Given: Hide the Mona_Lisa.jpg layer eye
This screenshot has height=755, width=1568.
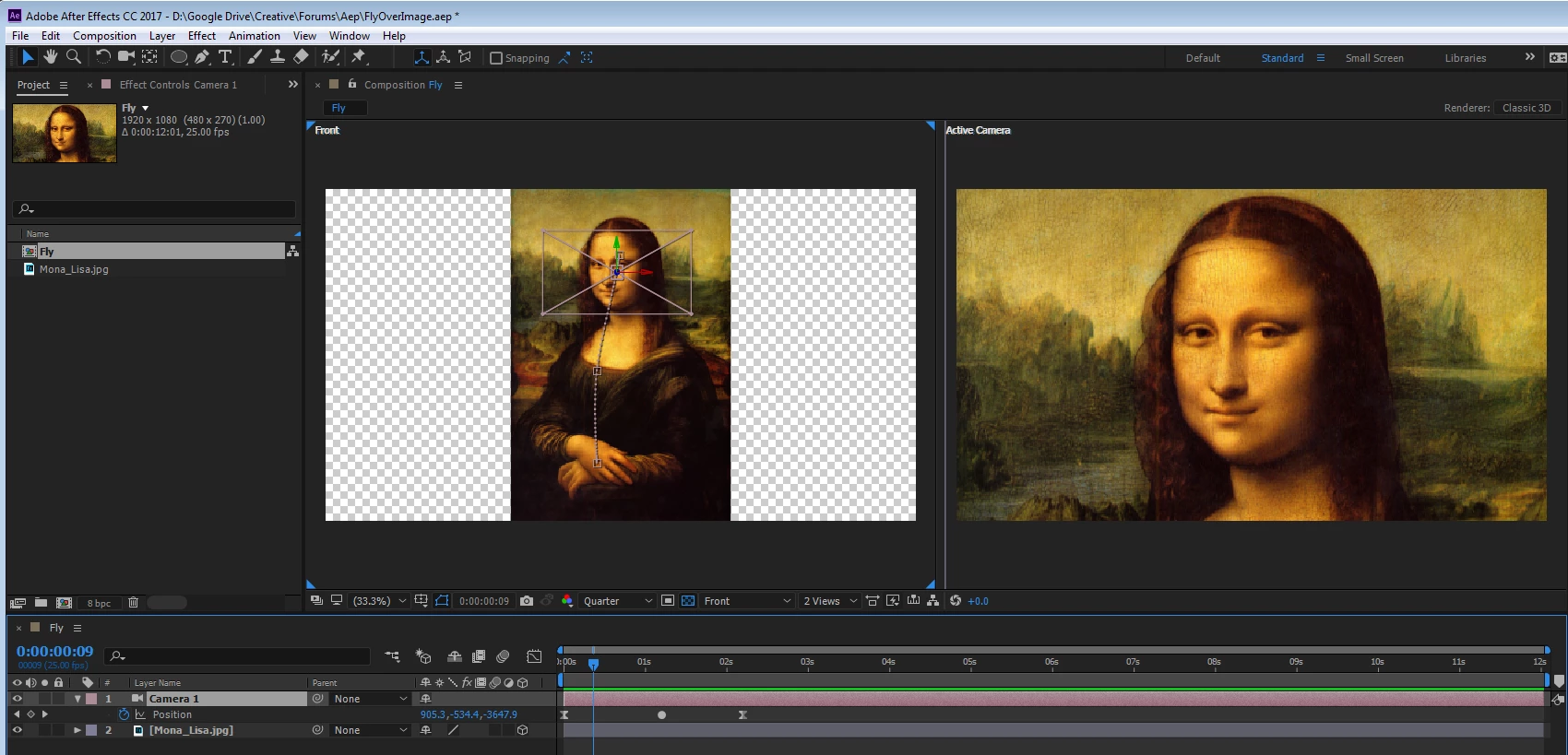Looking at the screenshot, I should (17, 730).
